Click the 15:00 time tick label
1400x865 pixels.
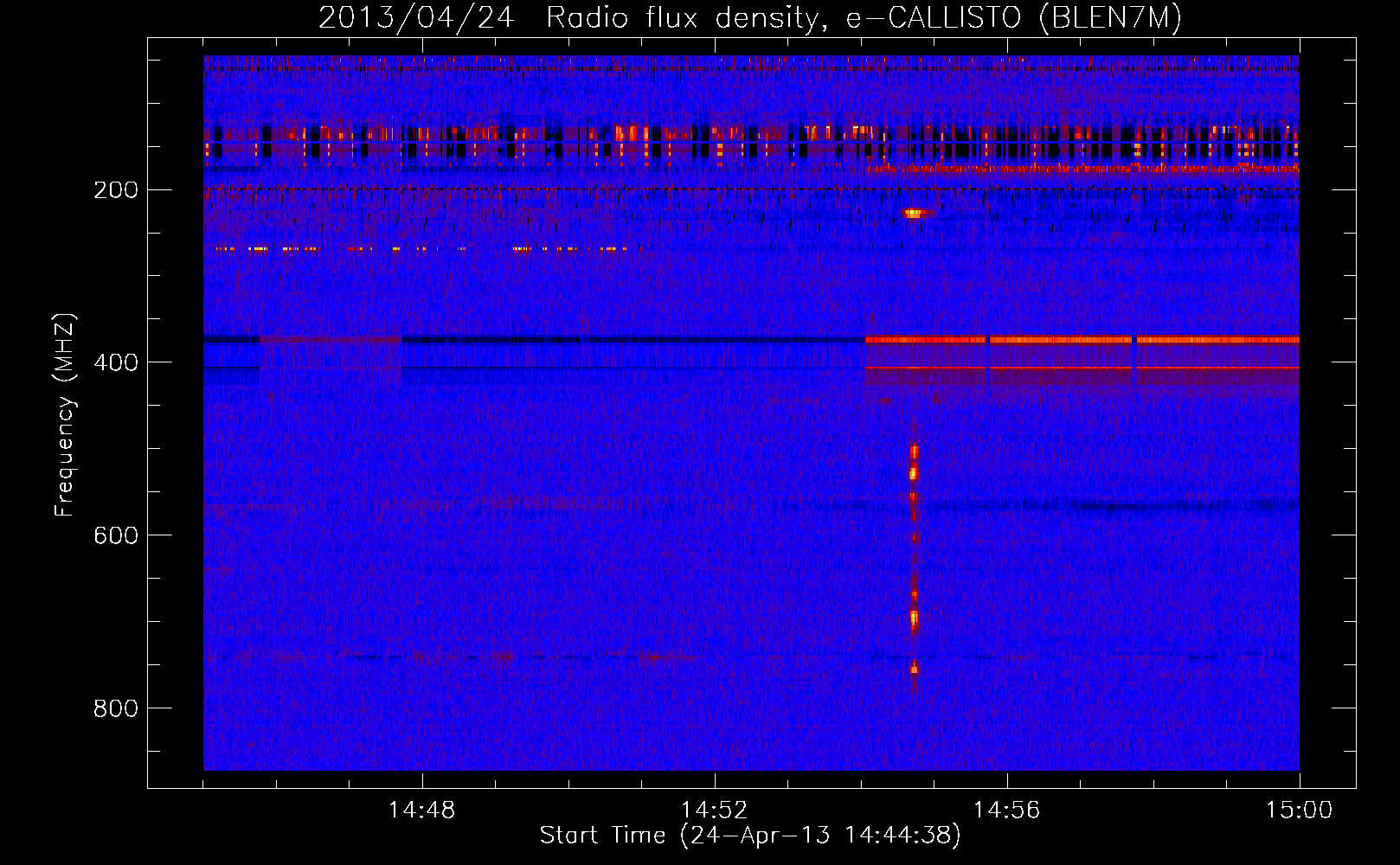pyautogui.click(x=1299, y=811)
